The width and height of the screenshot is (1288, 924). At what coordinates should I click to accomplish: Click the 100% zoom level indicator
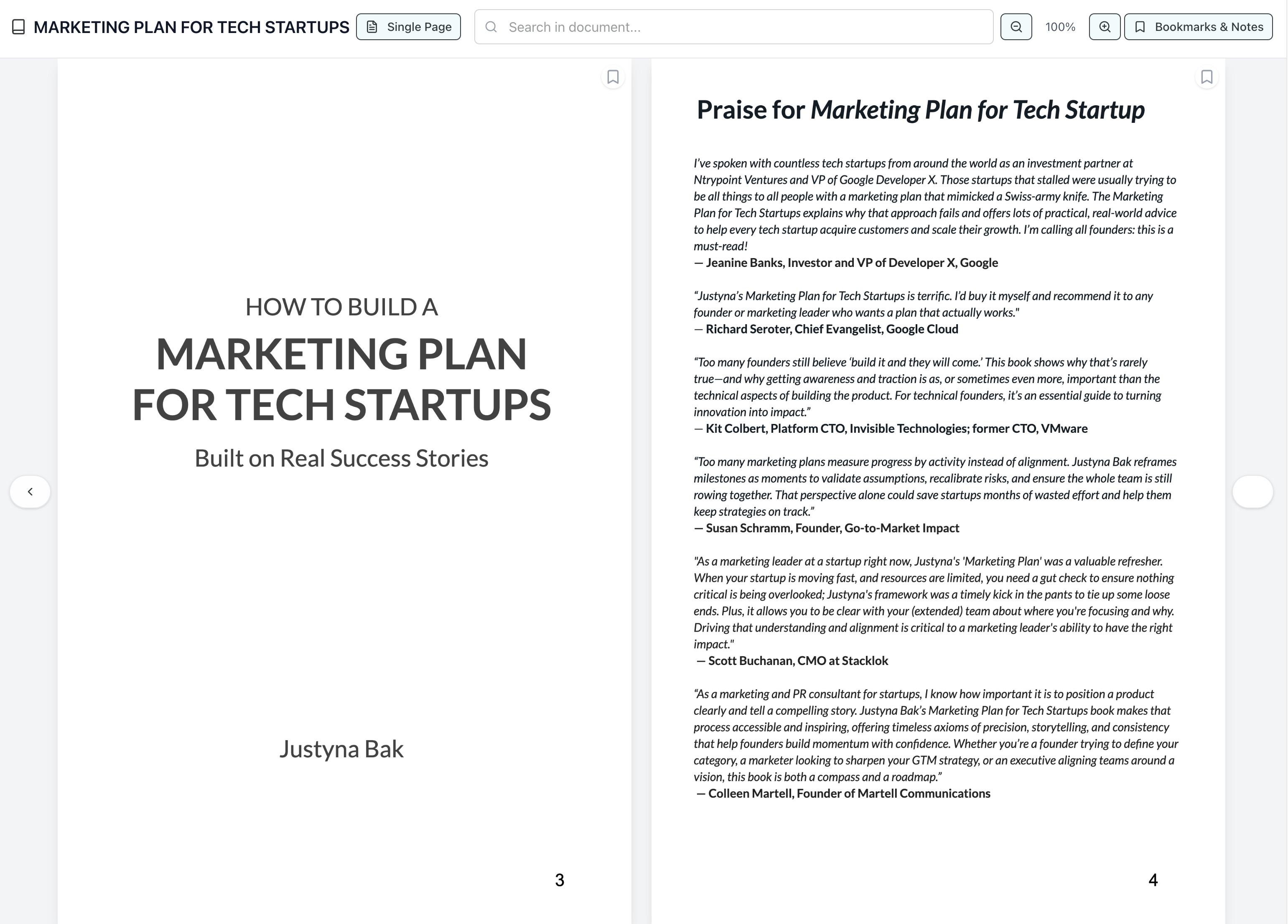pos(1060,27)
